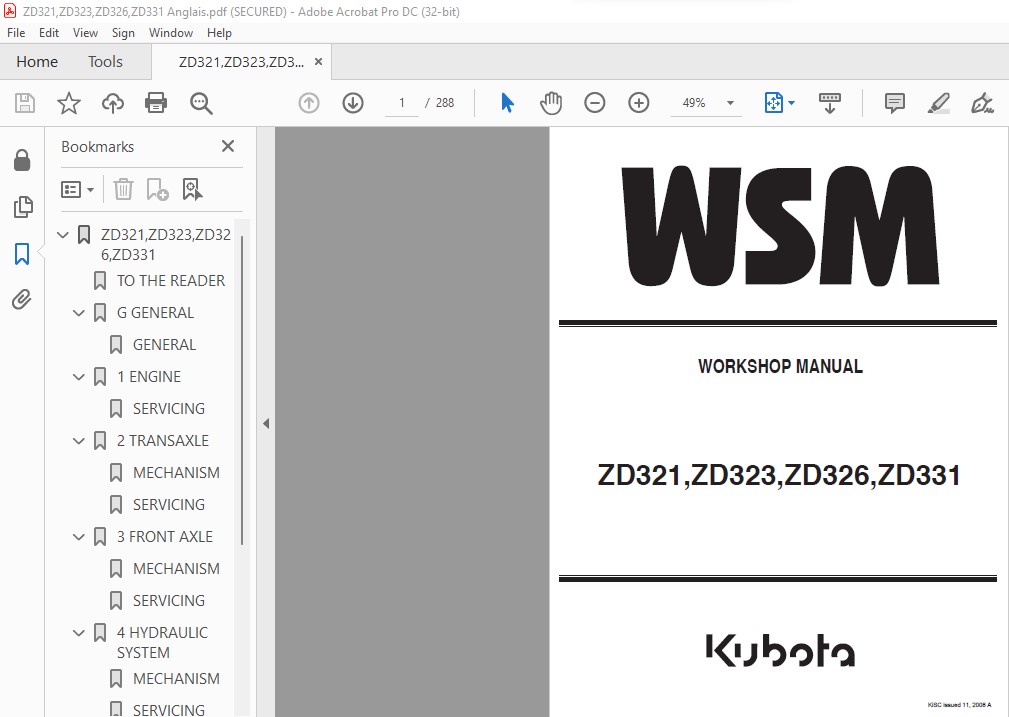Select the 3 FRONT AXLE bookmark label
This screenshot has height=717, width=1009.
(x=165, y=537)
